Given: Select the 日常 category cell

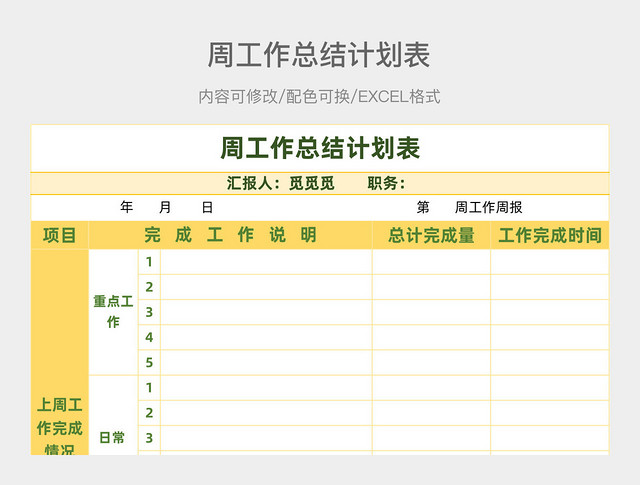Looking at the screenshot, I should coord(113,415).
